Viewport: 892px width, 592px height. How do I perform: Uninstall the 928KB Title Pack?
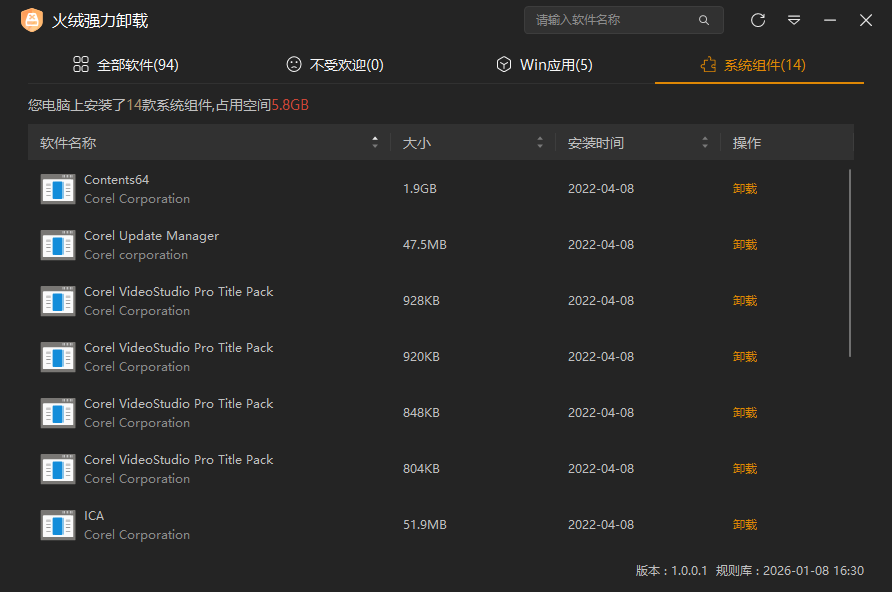coord(745,301)
